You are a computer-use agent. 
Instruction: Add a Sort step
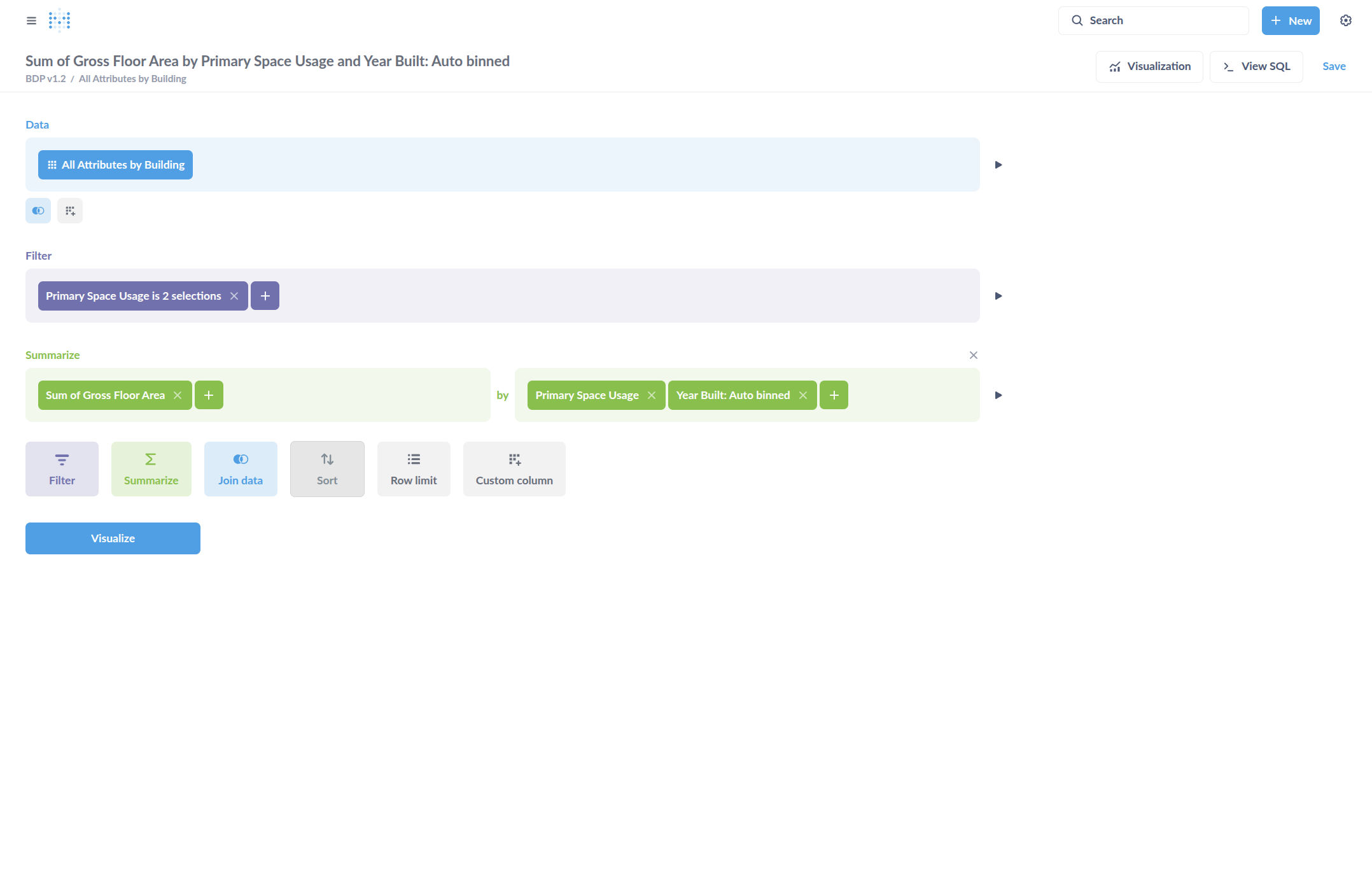[327, 469]
